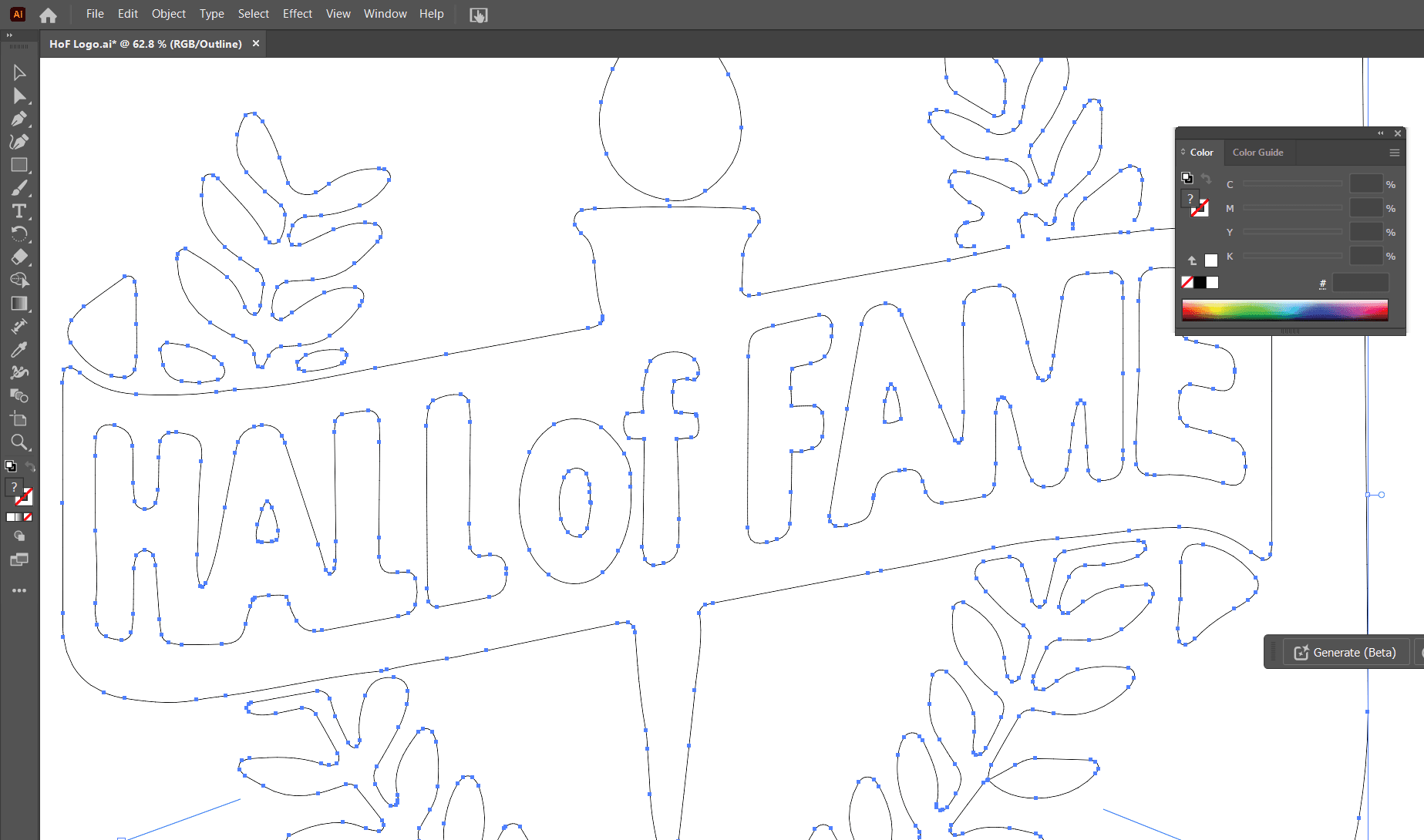The image size is (1424, 840).
Task: Open the Help menu
Action: coord(432,14)
